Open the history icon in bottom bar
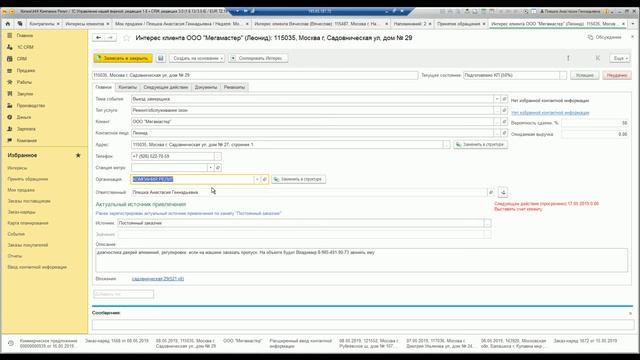The width and height of the screenshot is (640, 360). tap(11, 343)
